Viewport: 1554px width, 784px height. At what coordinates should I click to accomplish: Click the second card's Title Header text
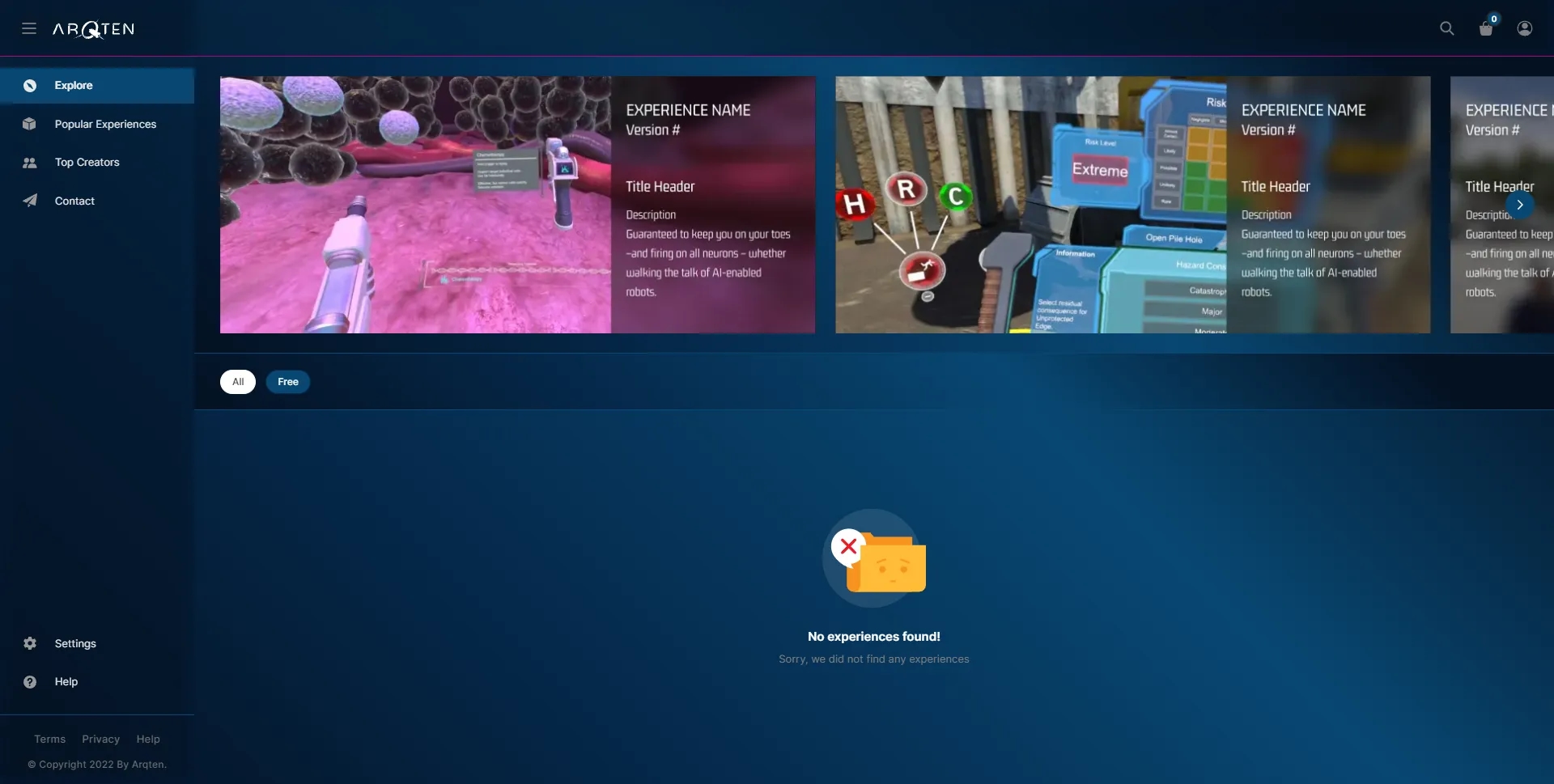coord(1275,187)
